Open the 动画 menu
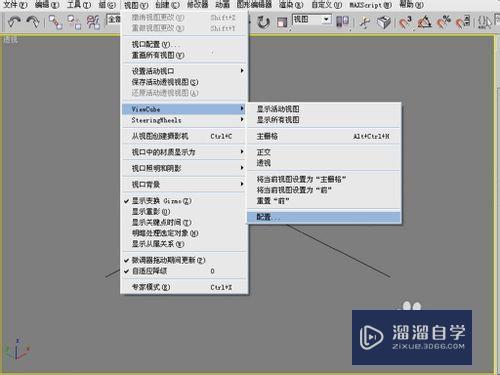Image resolution: width=500 pixels, height=375 pixels. click(x=222, y=5)
